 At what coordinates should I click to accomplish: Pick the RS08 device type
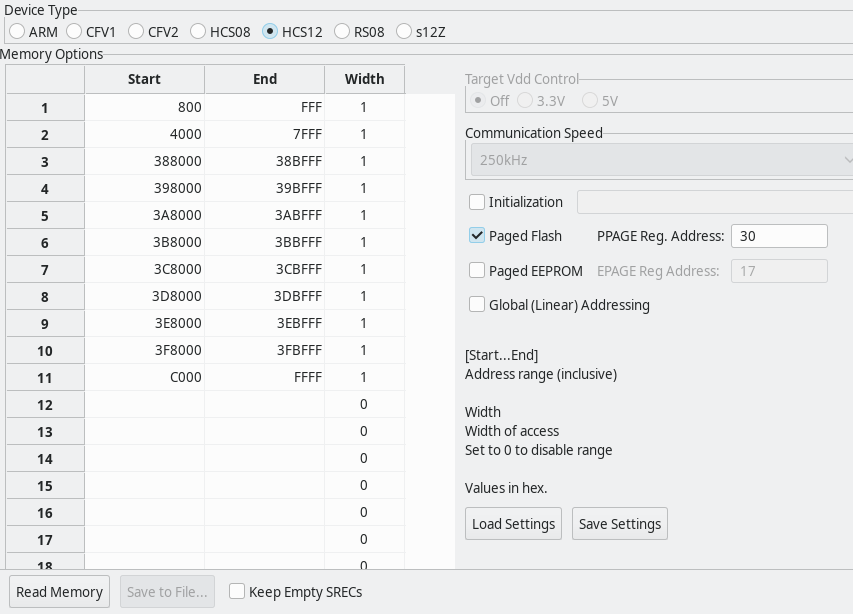[342, 32]
